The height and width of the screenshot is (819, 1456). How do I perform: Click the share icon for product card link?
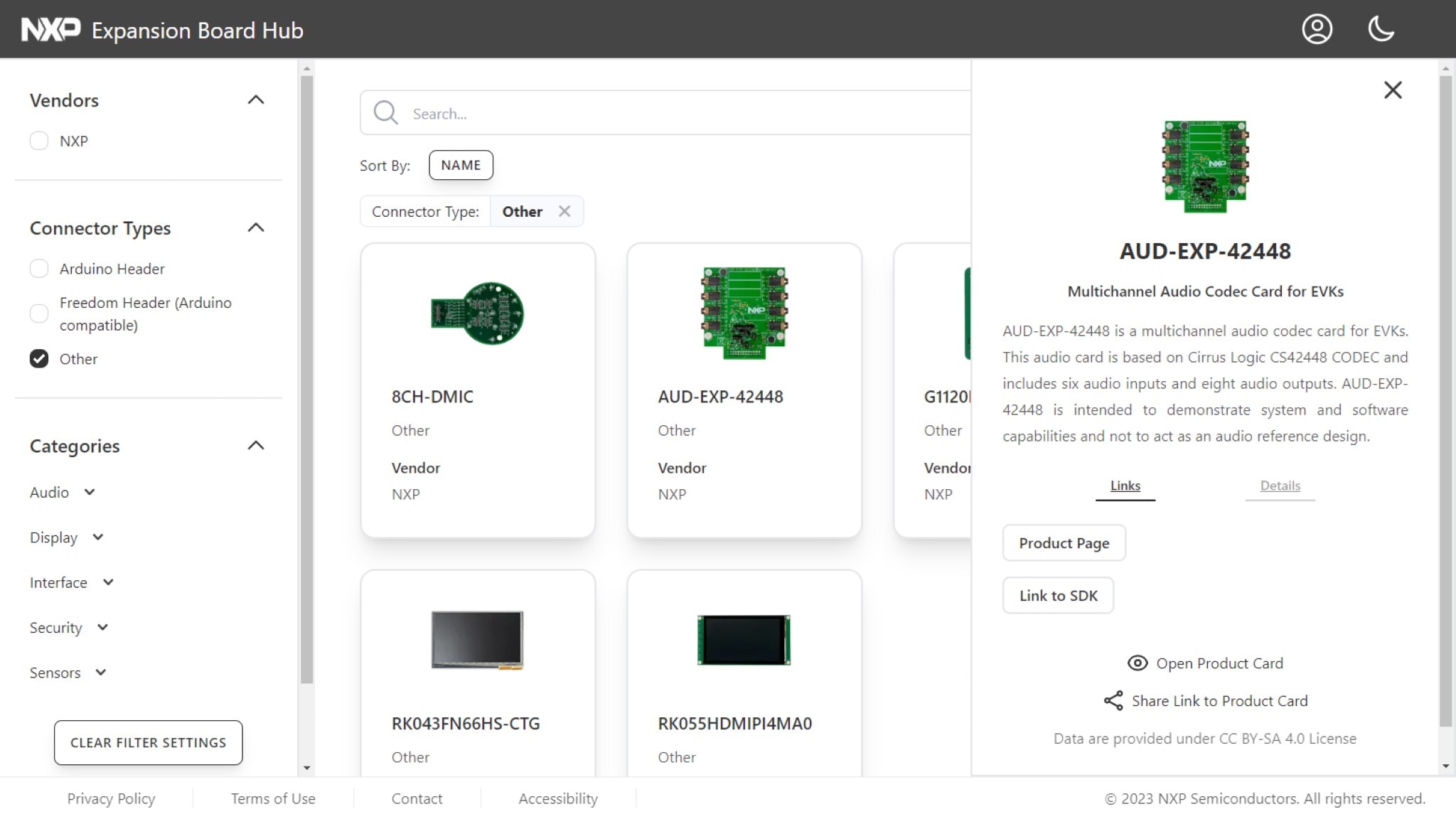click(1113, 701)
